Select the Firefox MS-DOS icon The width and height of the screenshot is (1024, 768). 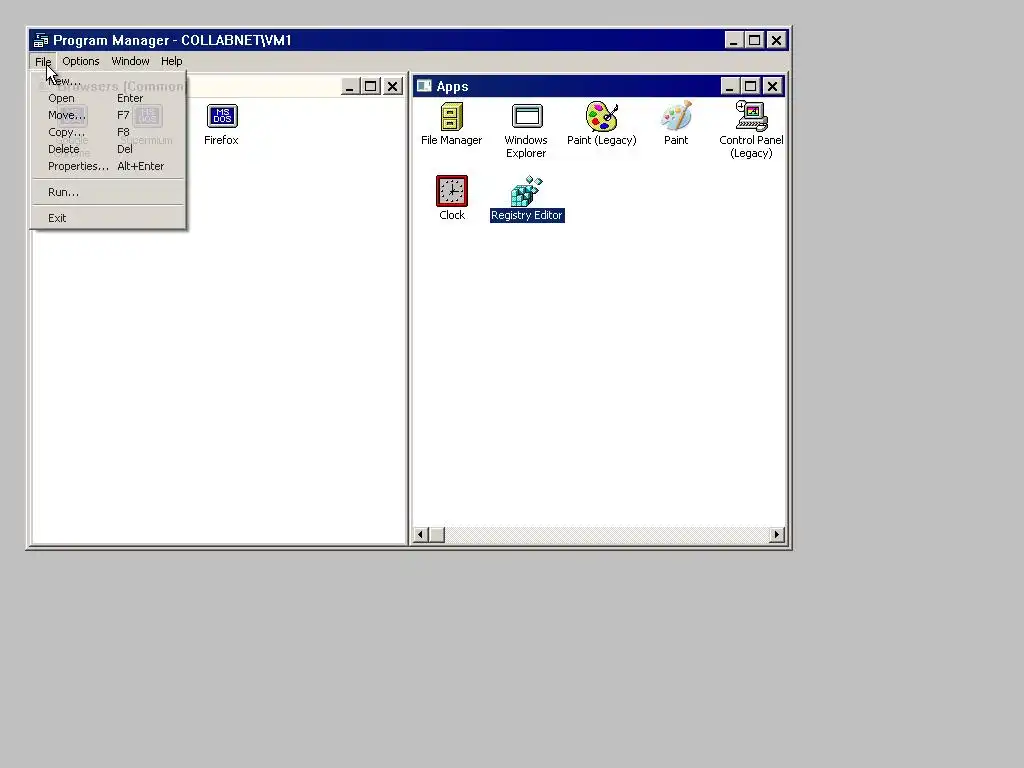click(x=222, y=116)
